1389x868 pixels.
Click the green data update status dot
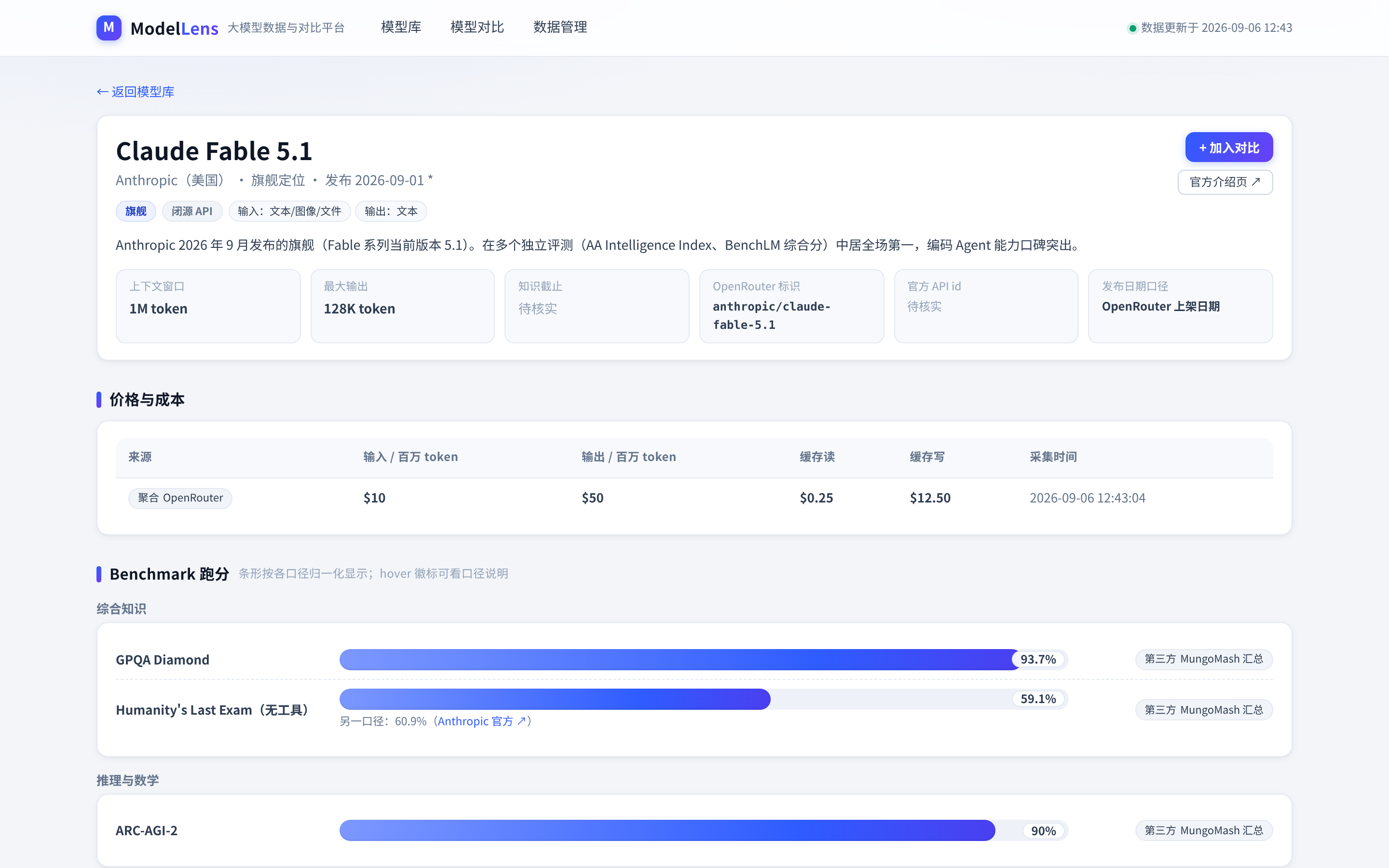coord(1132,28)
